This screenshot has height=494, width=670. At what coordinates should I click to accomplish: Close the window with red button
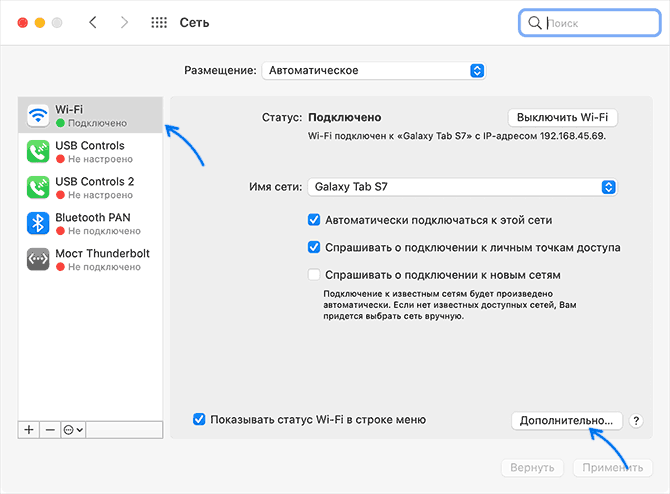(23, 23)
